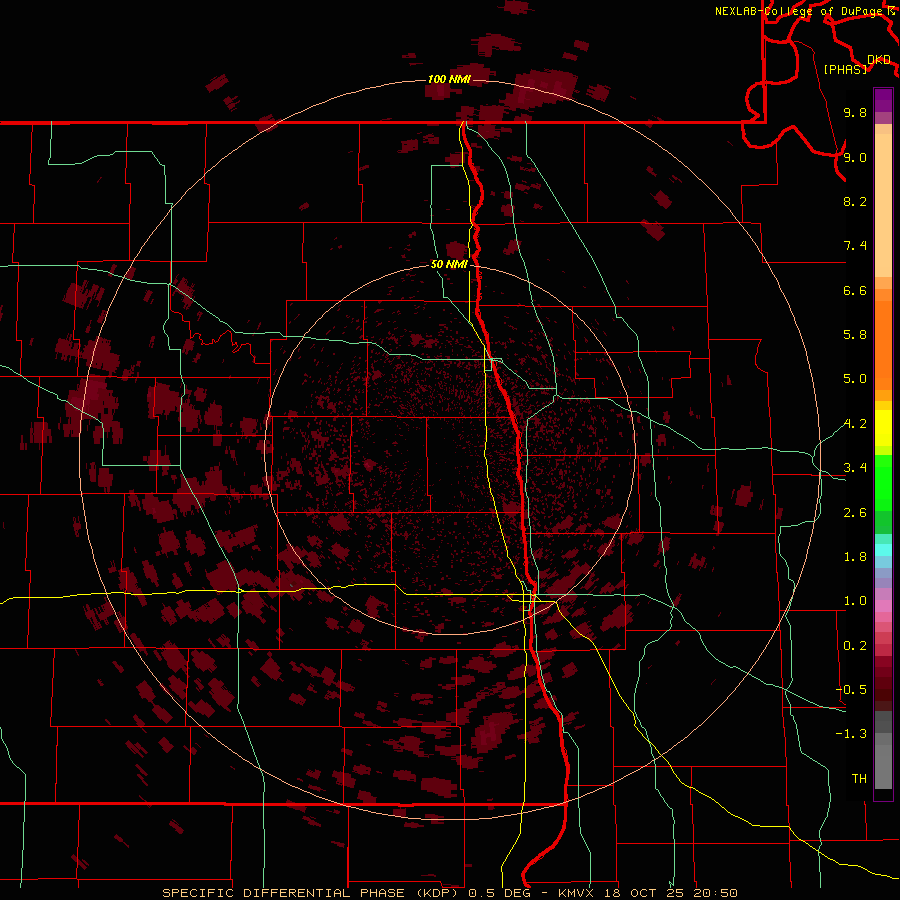Click the -1.3 value on the color scale

tap(851, 734)
